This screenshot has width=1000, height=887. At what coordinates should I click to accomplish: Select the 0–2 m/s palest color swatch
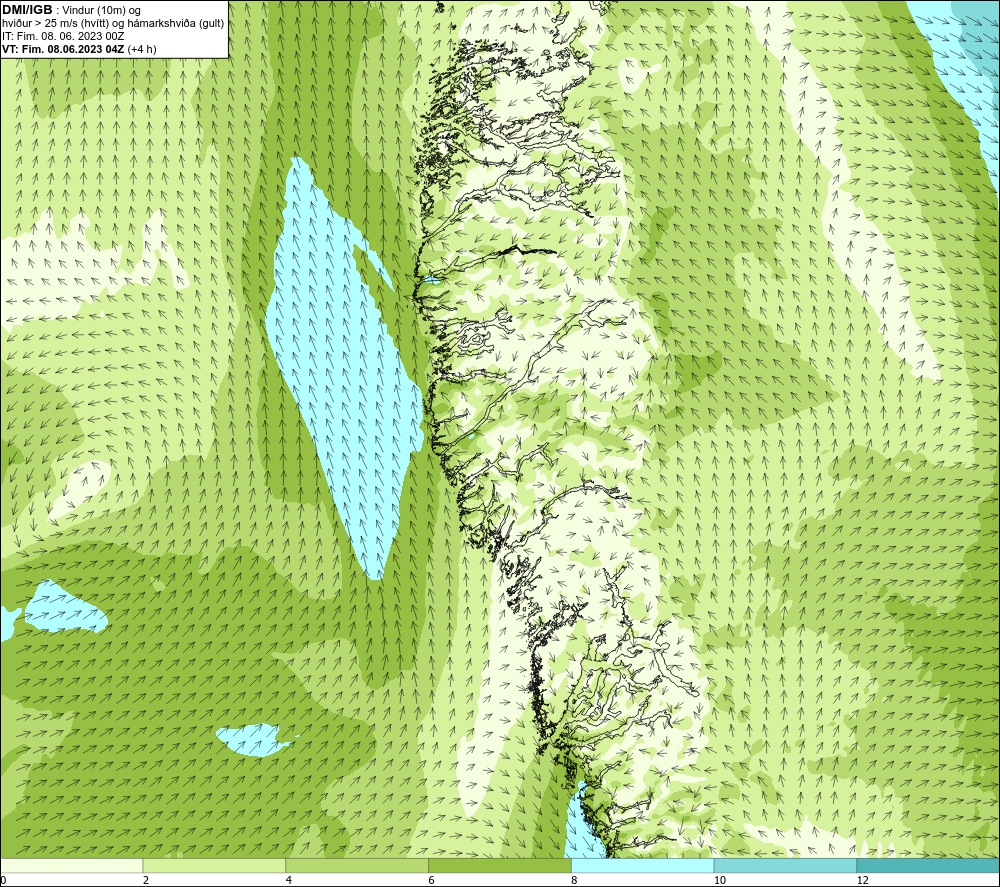(71, 865)
